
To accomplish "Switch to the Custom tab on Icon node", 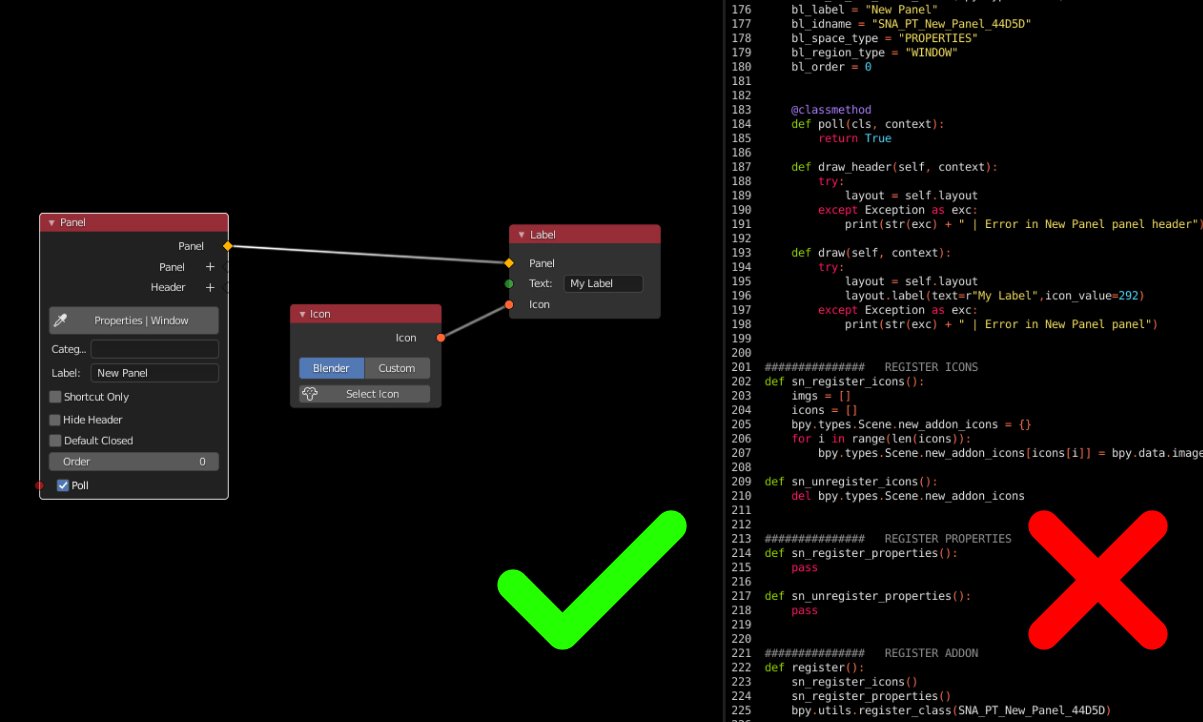I will (396, 368).
